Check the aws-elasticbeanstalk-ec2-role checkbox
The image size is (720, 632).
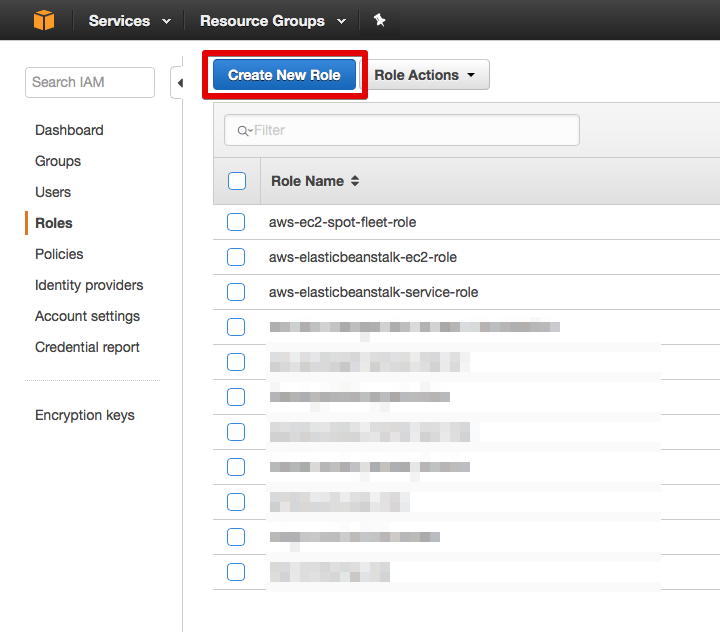coord(236,257)
